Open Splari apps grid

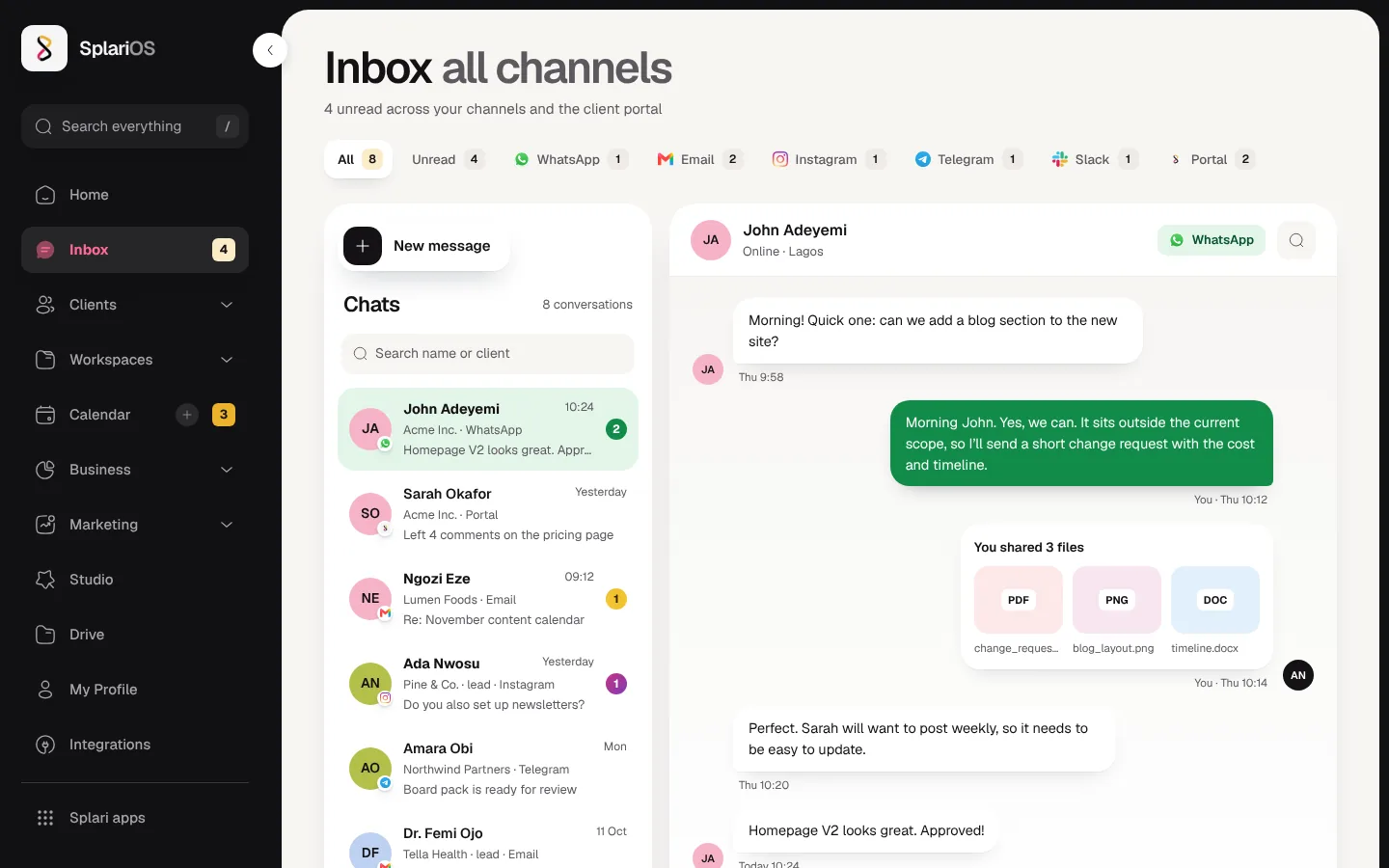pyautogui.click(x=135, y=818)
